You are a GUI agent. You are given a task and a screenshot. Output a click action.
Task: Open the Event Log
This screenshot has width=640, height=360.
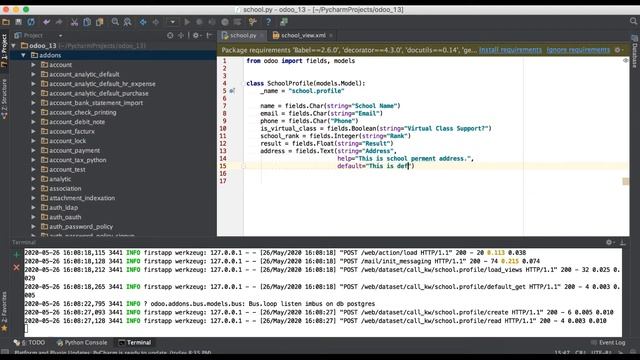[x=608, y=342]
